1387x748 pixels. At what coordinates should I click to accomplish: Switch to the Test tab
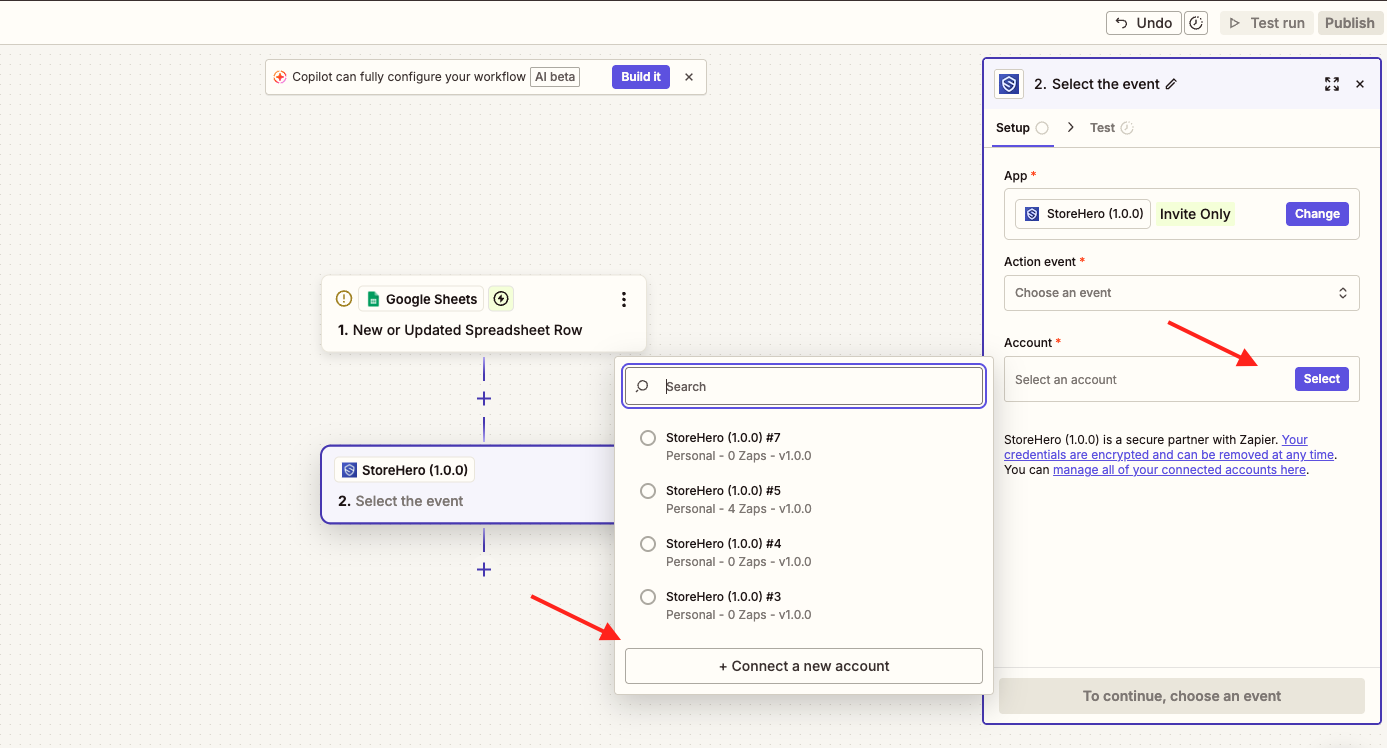[x=1102, y=128]
